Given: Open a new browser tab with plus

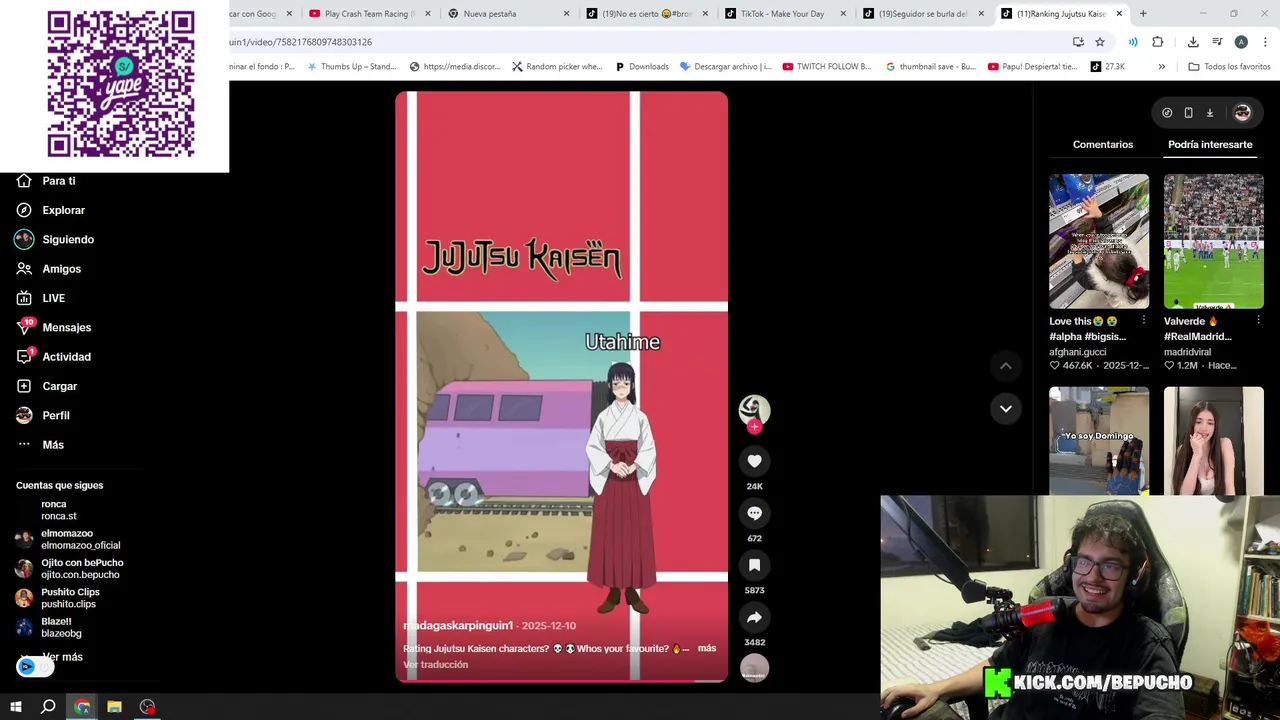Looking at the screenshot, I should 1143,13.
